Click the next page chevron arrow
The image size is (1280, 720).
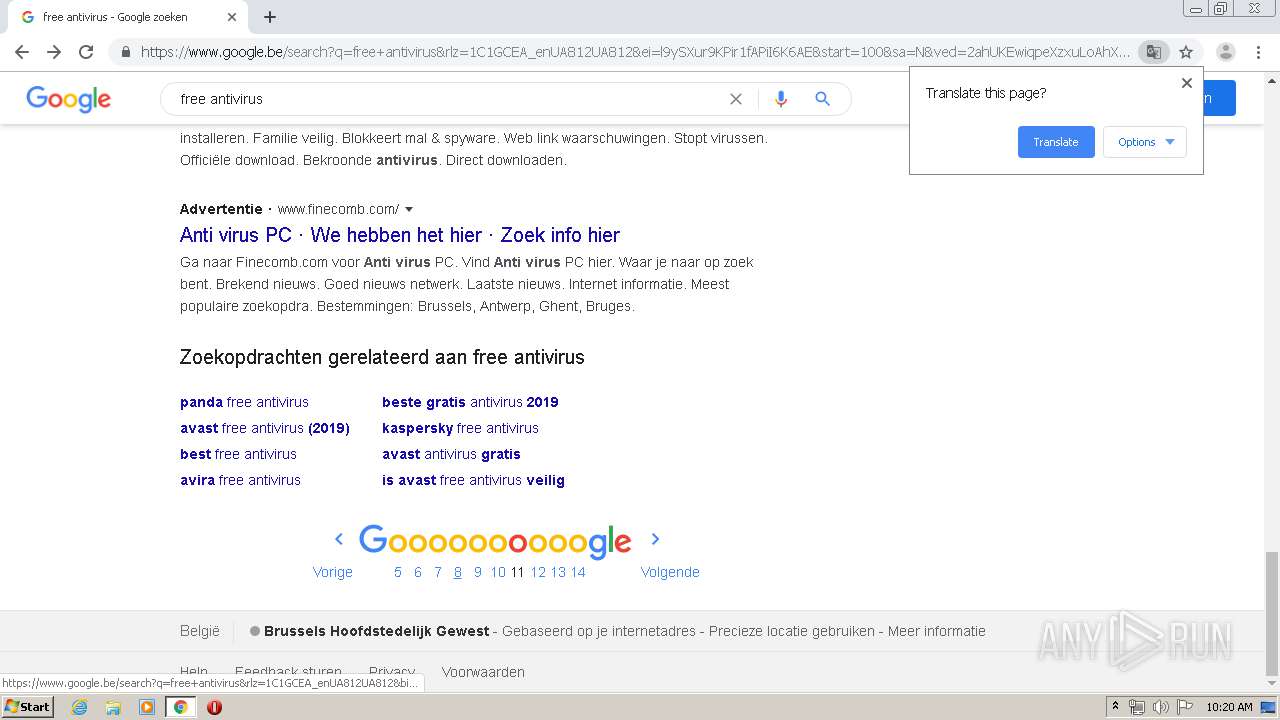655,539
